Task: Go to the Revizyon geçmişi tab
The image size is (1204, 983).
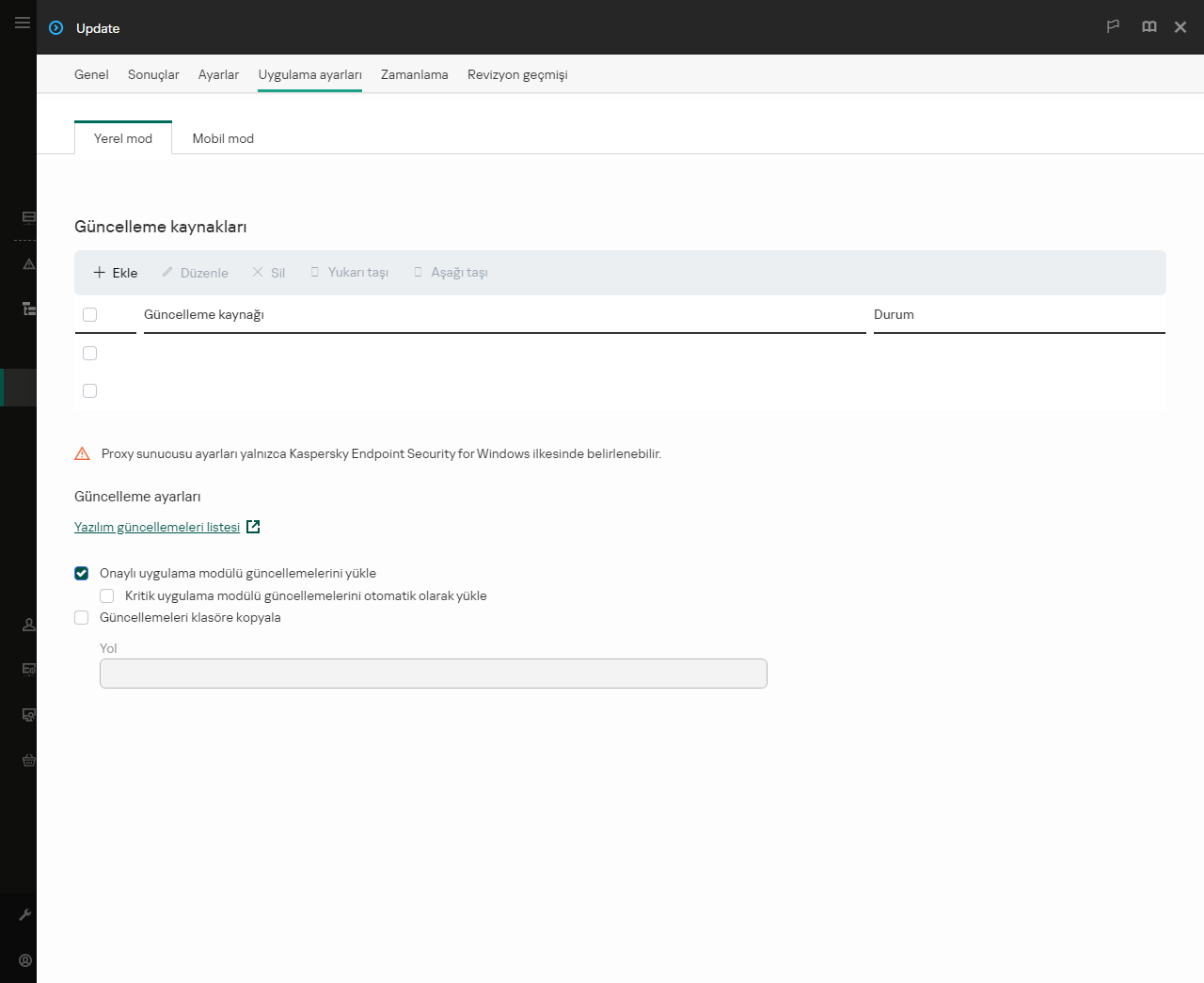Action: [517, 74]
